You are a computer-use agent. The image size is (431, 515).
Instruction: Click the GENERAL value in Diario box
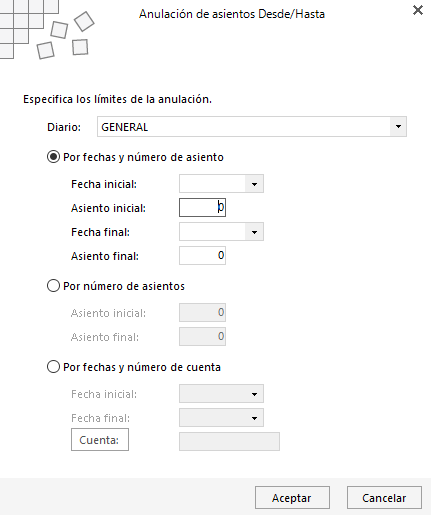point(125,127)
